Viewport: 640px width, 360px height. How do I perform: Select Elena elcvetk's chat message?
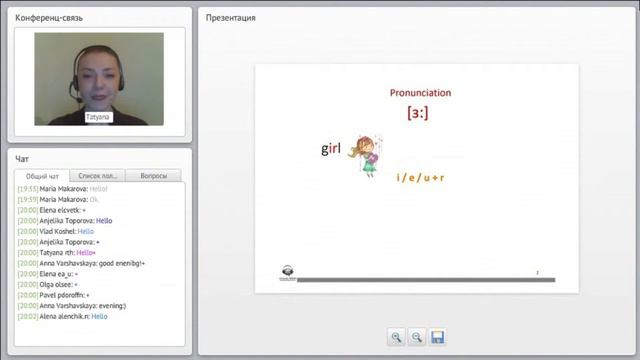51,210
